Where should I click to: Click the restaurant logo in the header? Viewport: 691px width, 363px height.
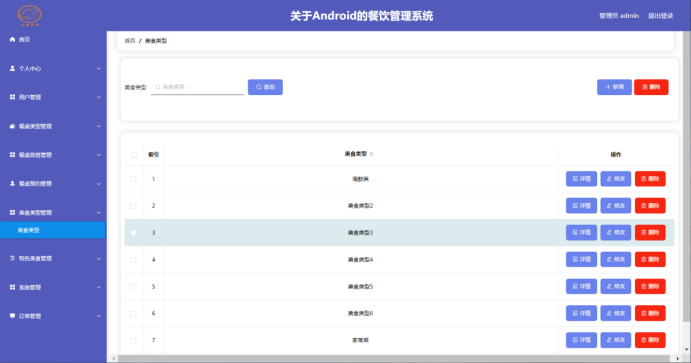click(29, 15)
